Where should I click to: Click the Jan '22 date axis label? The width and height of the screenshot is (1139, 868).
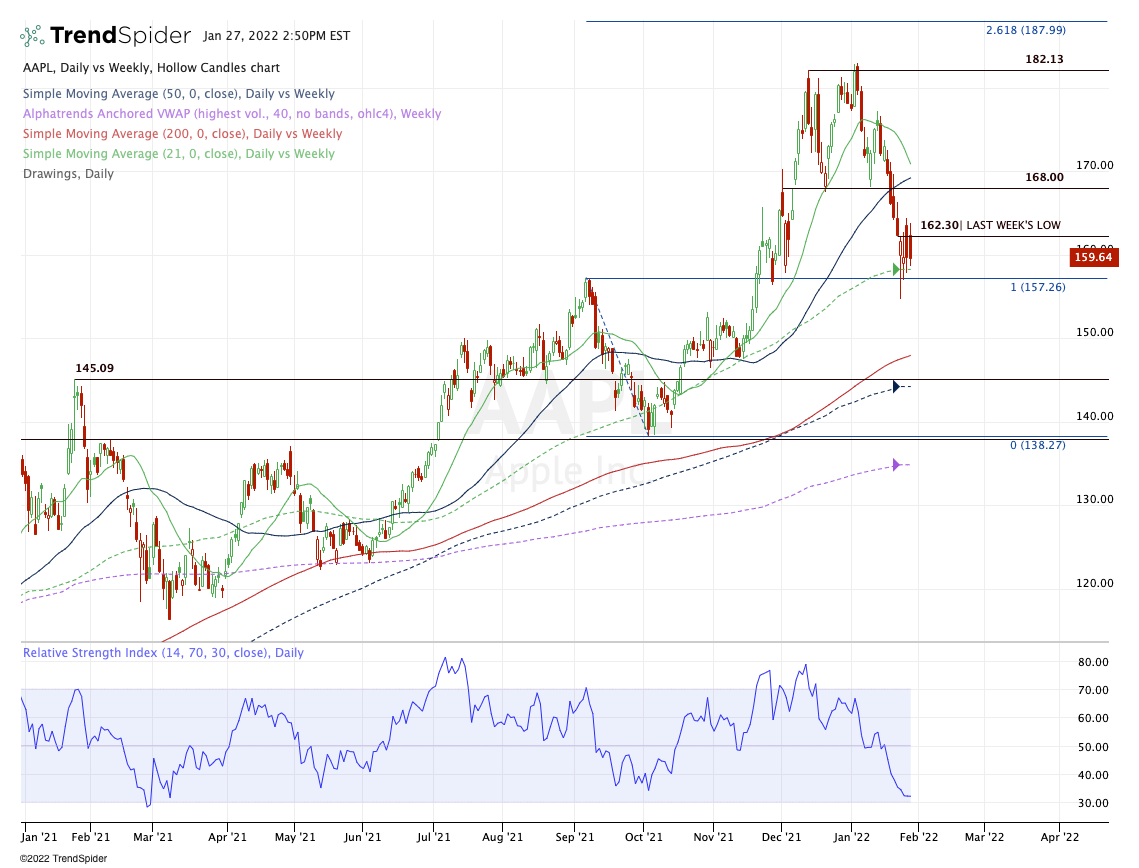pos(851,837)
